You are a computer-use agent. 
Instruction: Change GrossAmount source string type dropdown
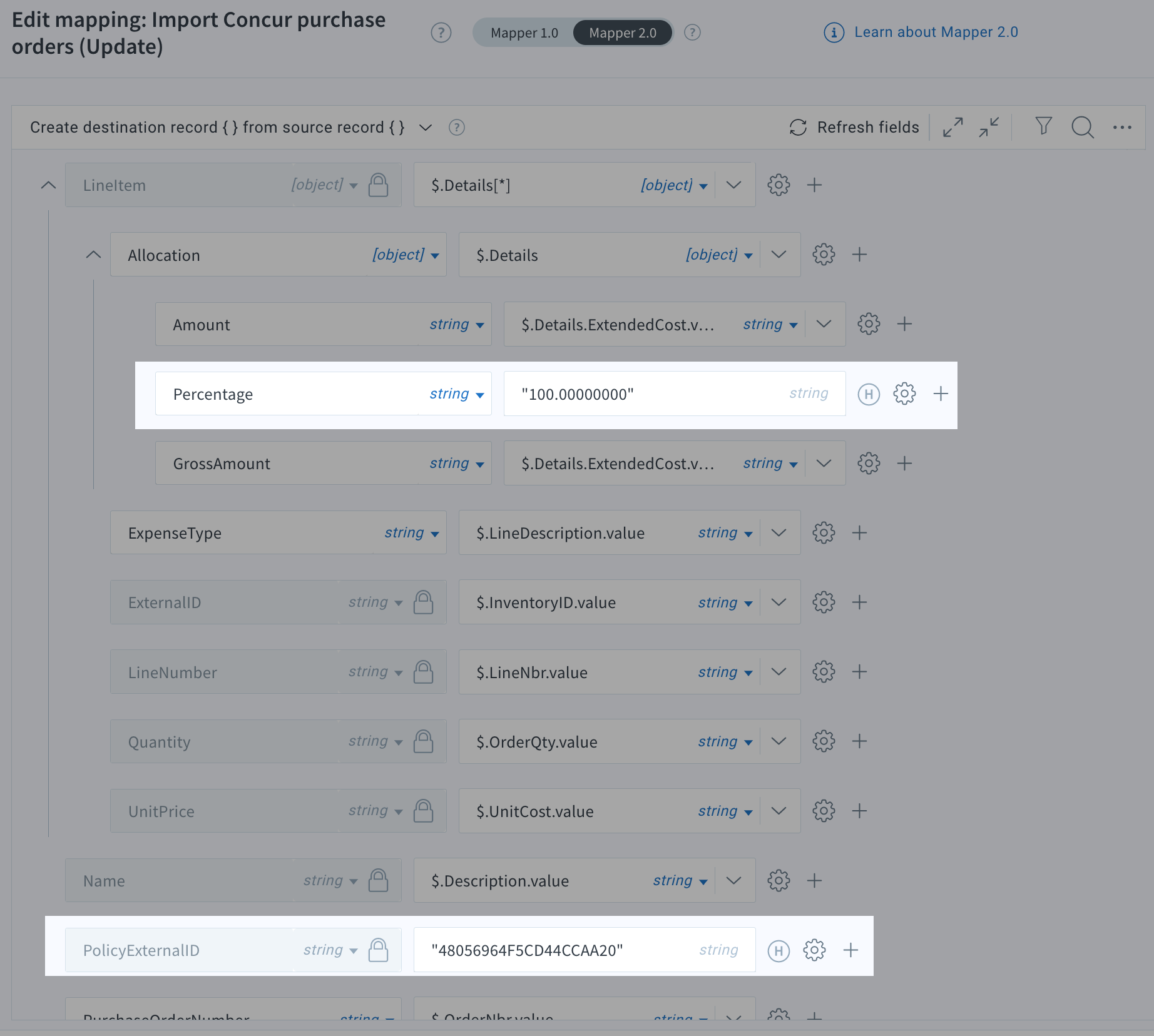[770, 464]
